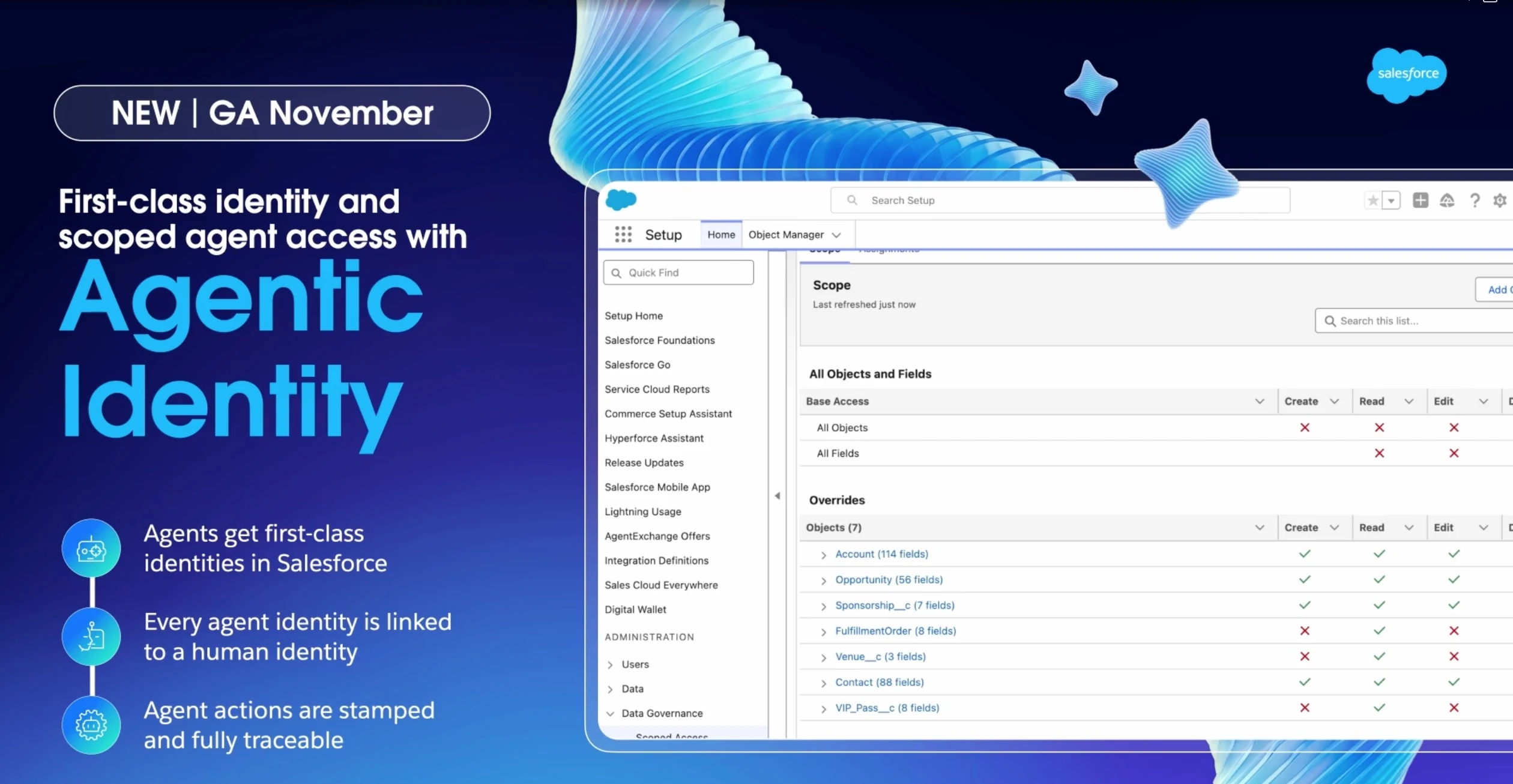Expand the Account row chevron

(x=824, y=555)
